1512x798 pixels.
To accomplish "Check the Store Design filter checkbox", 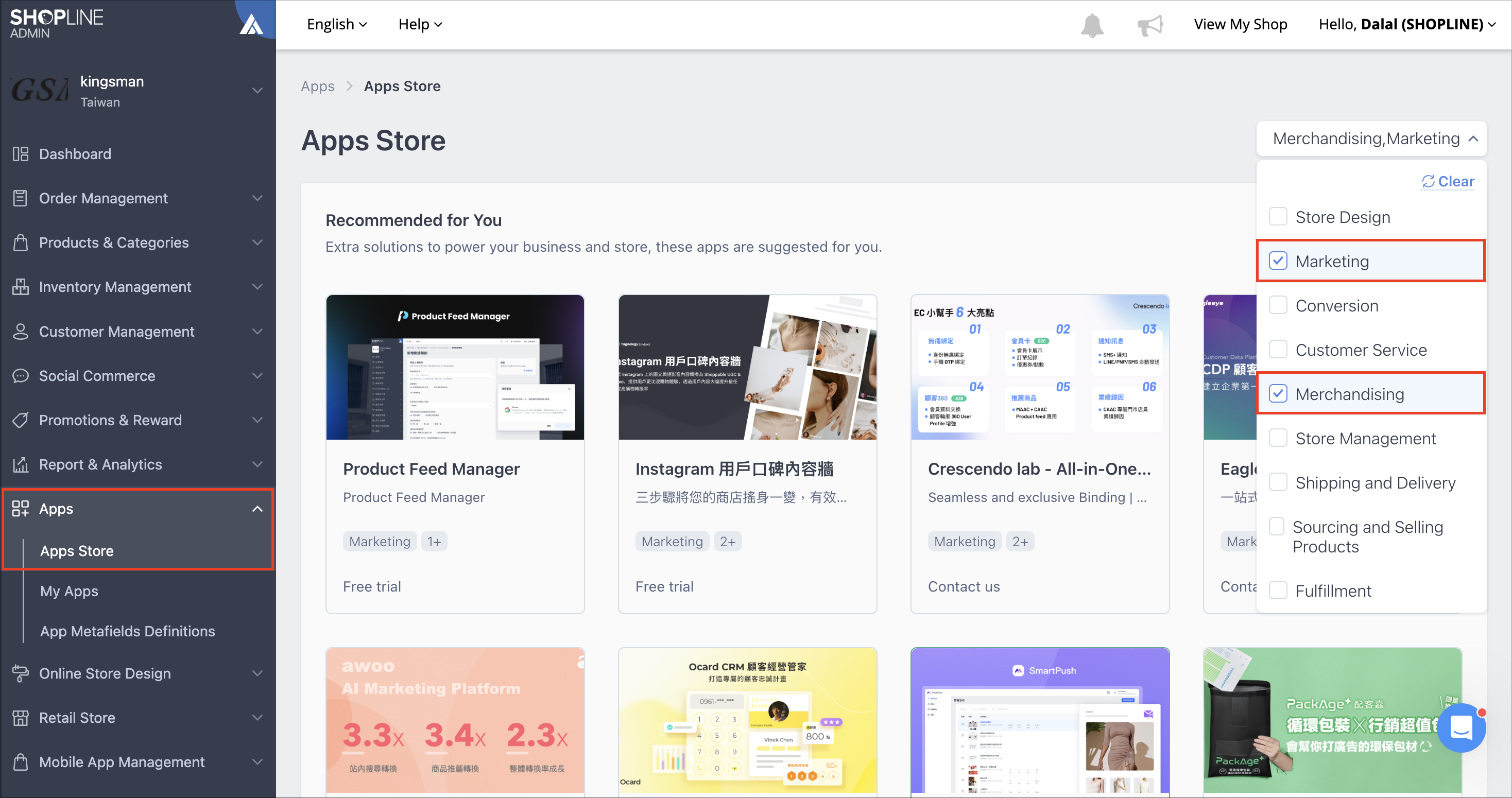I will tap(1278, 217).
